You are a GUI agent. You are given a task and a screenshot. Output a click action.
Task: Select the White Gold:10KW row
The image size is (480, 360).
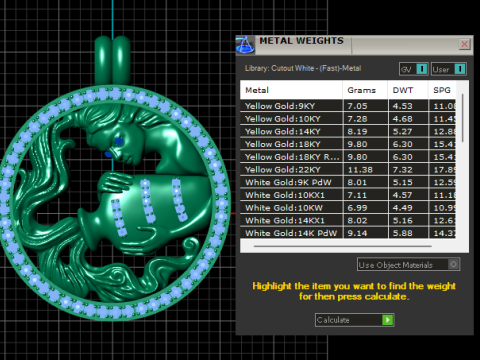(348, 208)
